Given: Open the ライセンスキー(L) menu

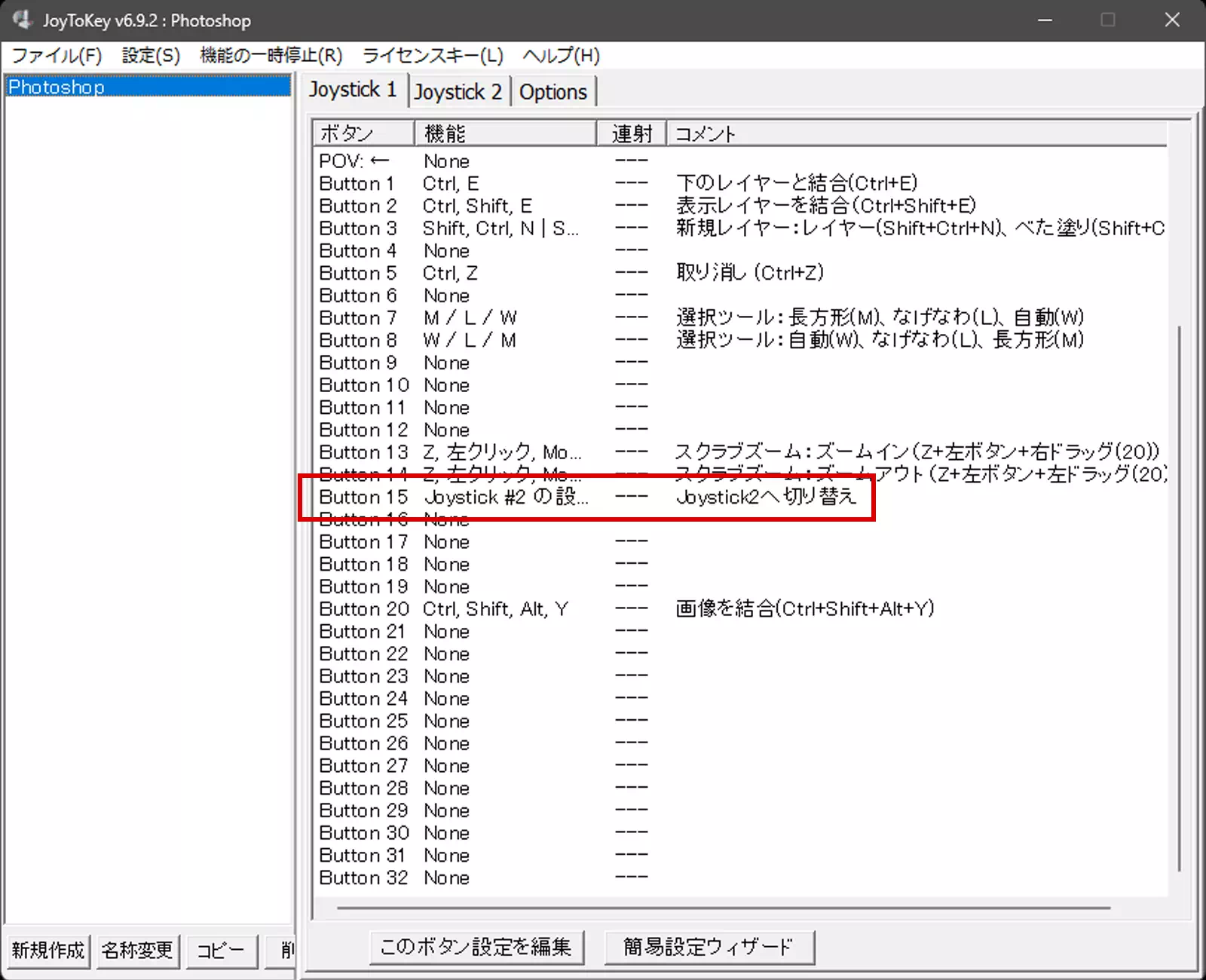Looking at the screenshot, I should click(433, 56).
